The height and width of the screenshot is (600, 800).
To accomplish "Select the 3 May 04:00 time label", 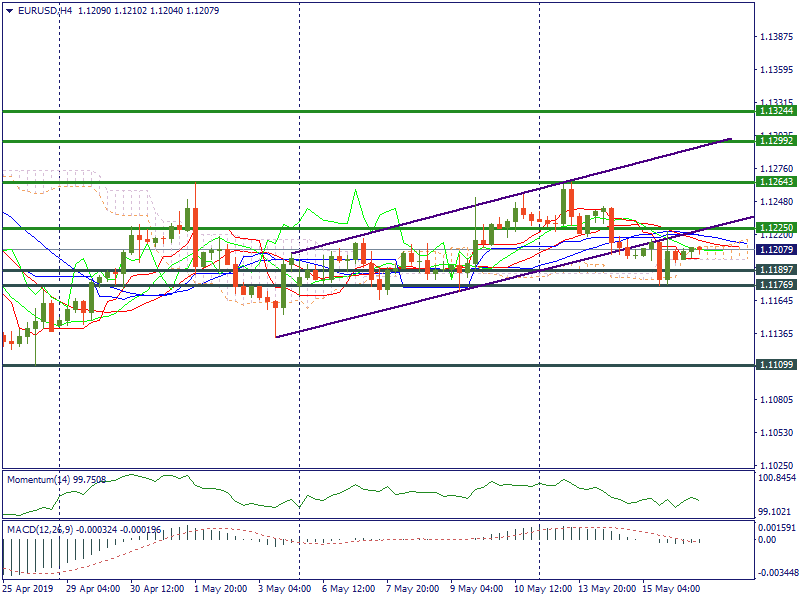I will coord(285,589).
